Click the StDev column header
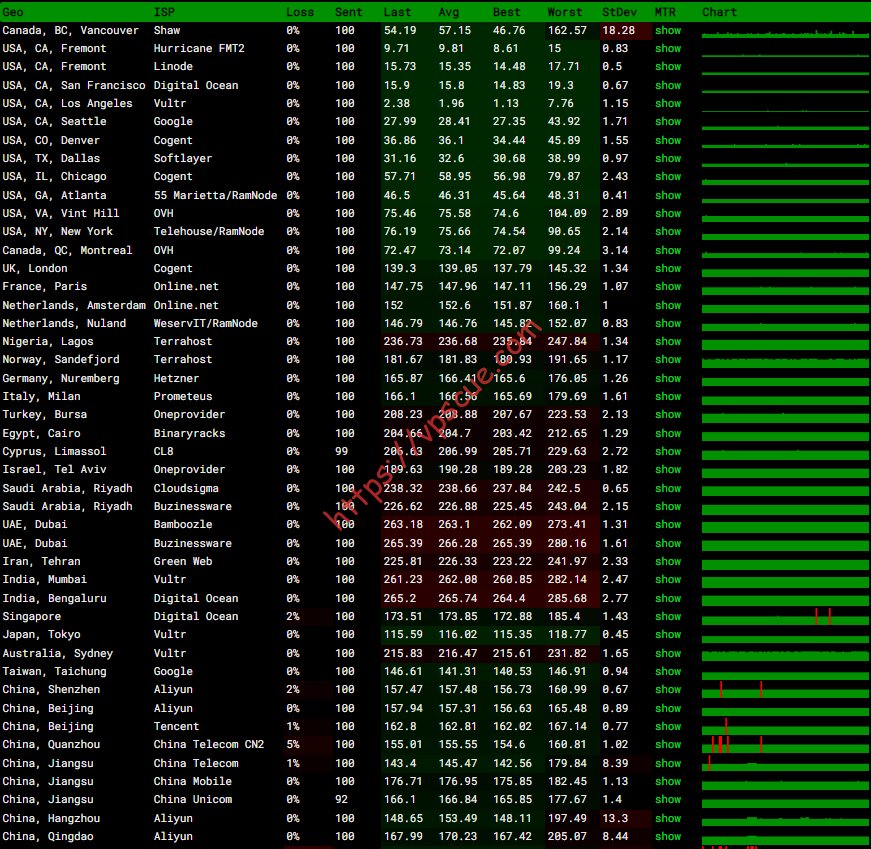This screenshot has height=849, width=871. [x=619, y=12]
